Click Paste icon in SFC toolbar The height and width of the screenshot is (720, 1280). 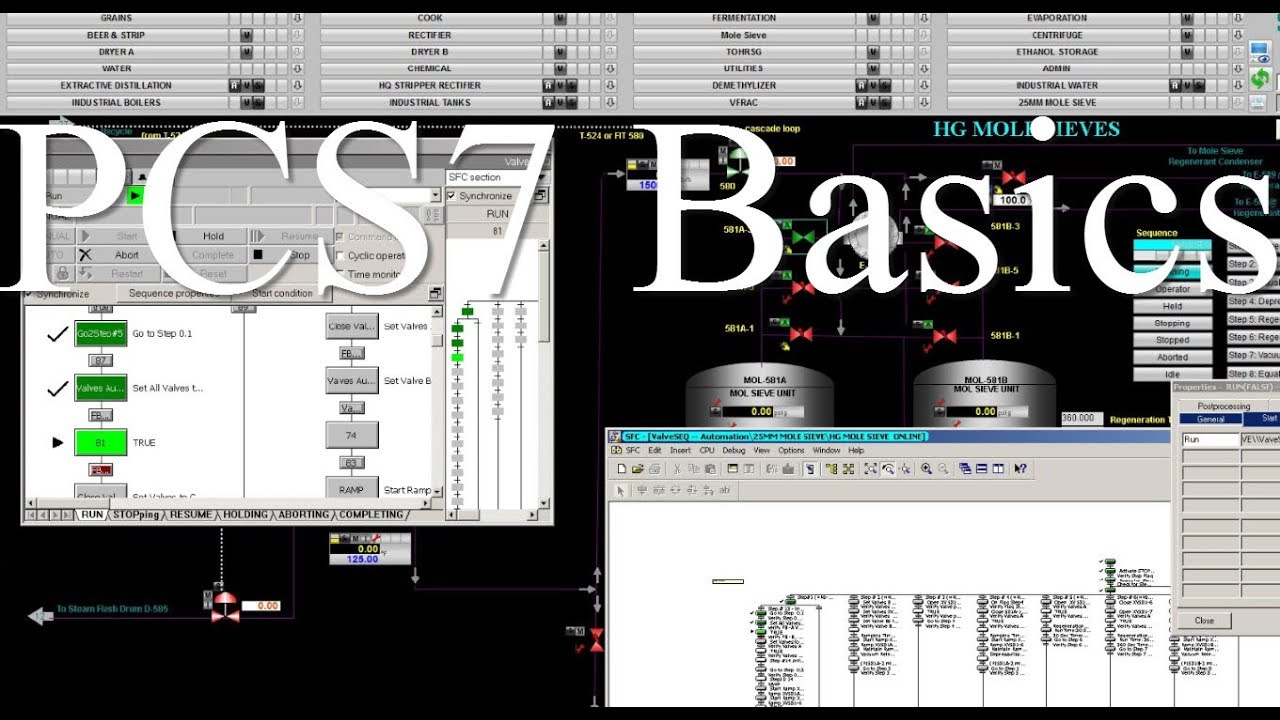pos(710,468)
